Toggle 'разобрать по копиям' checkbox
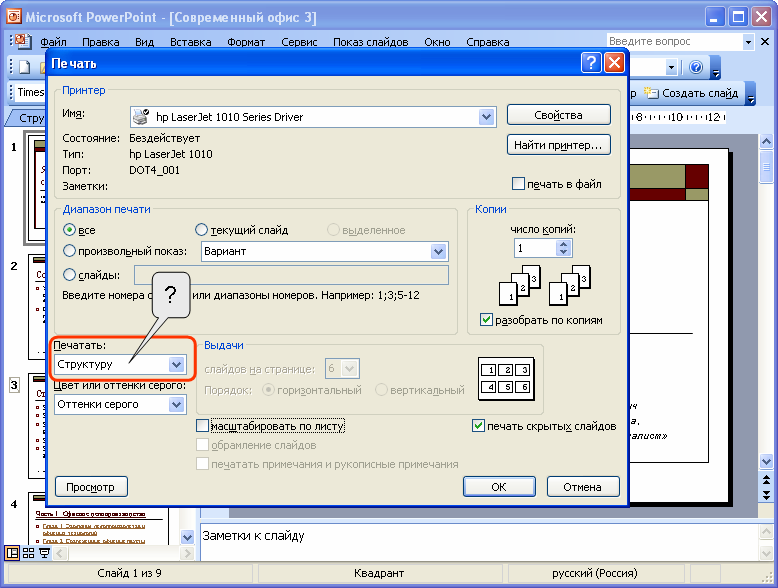The image size is (778, 588). click(x=486, y=320)
